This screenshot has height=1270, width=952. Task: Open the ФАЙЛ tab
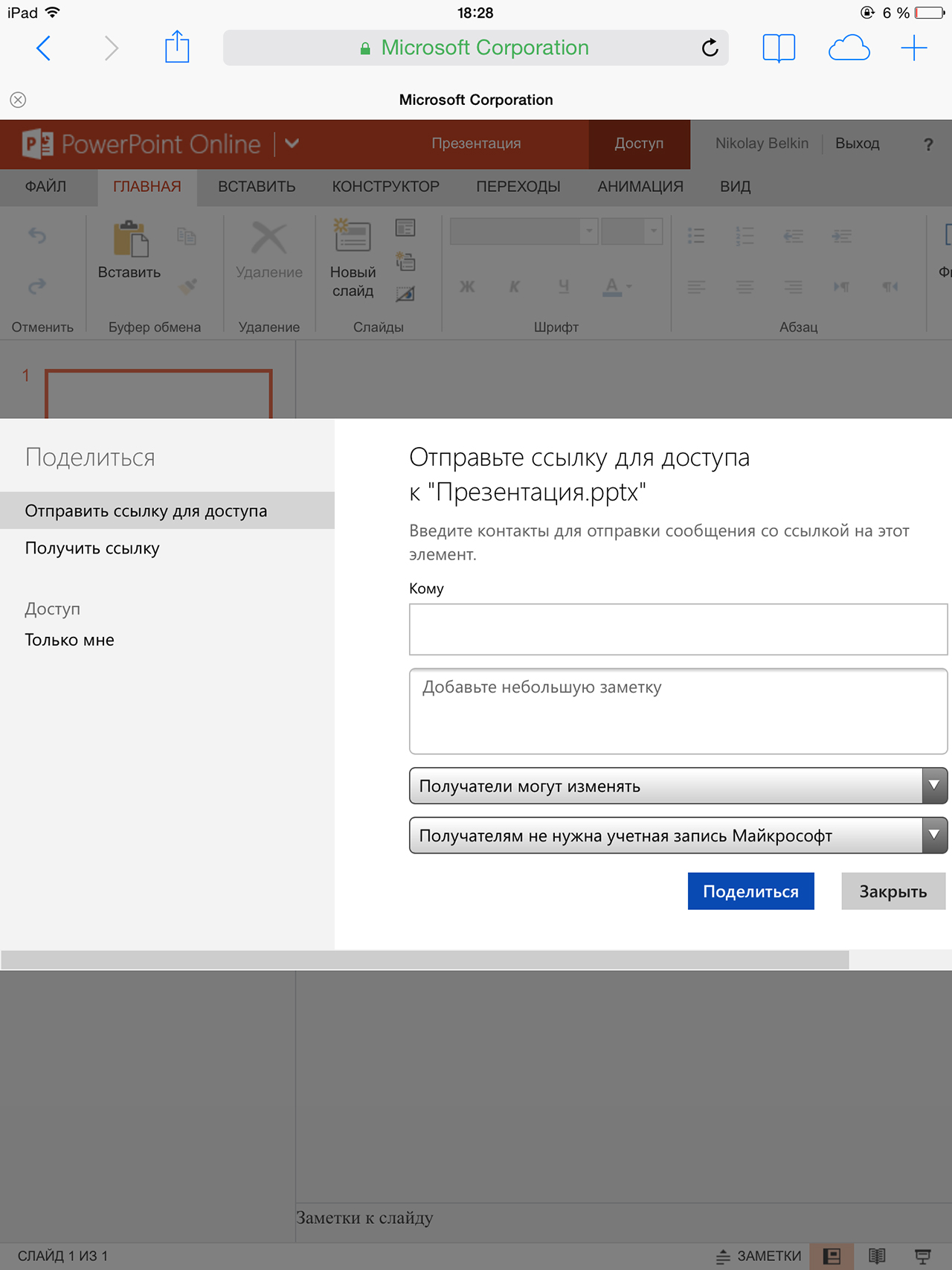click(45, 187)
